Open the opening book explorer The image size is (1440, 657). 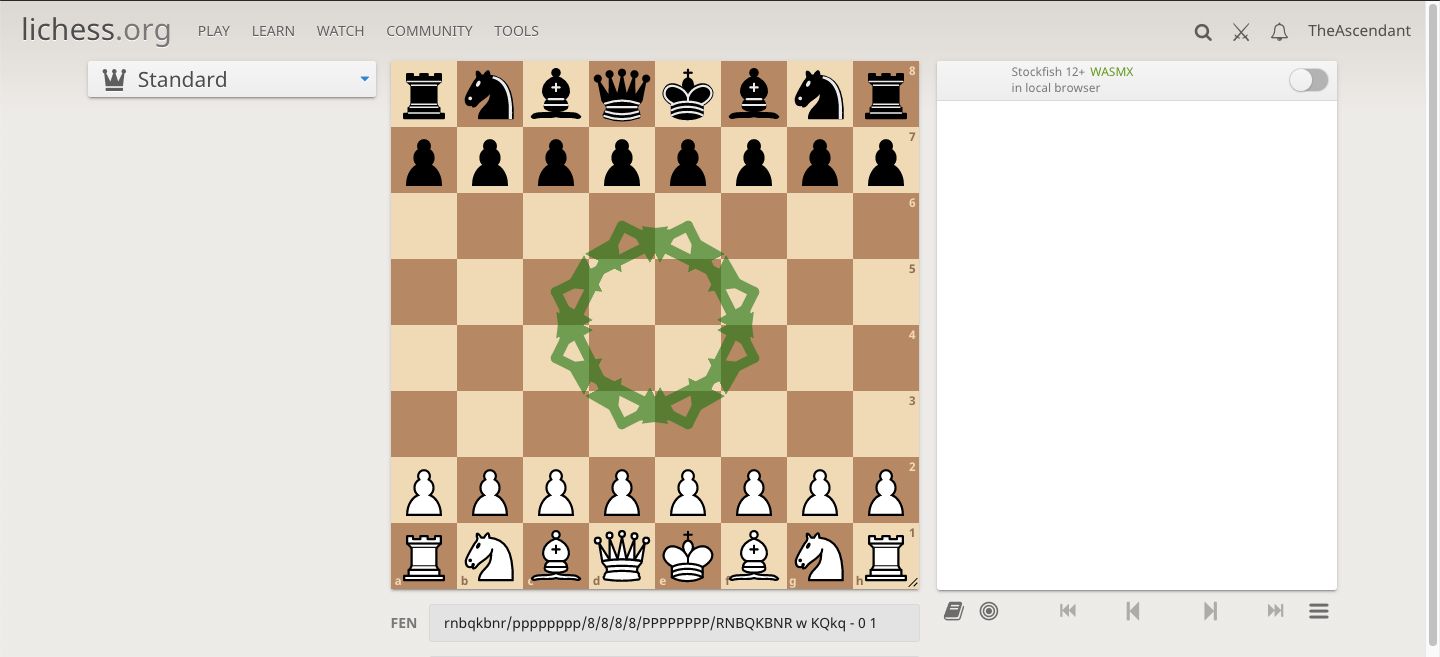[x=953, y=610]
